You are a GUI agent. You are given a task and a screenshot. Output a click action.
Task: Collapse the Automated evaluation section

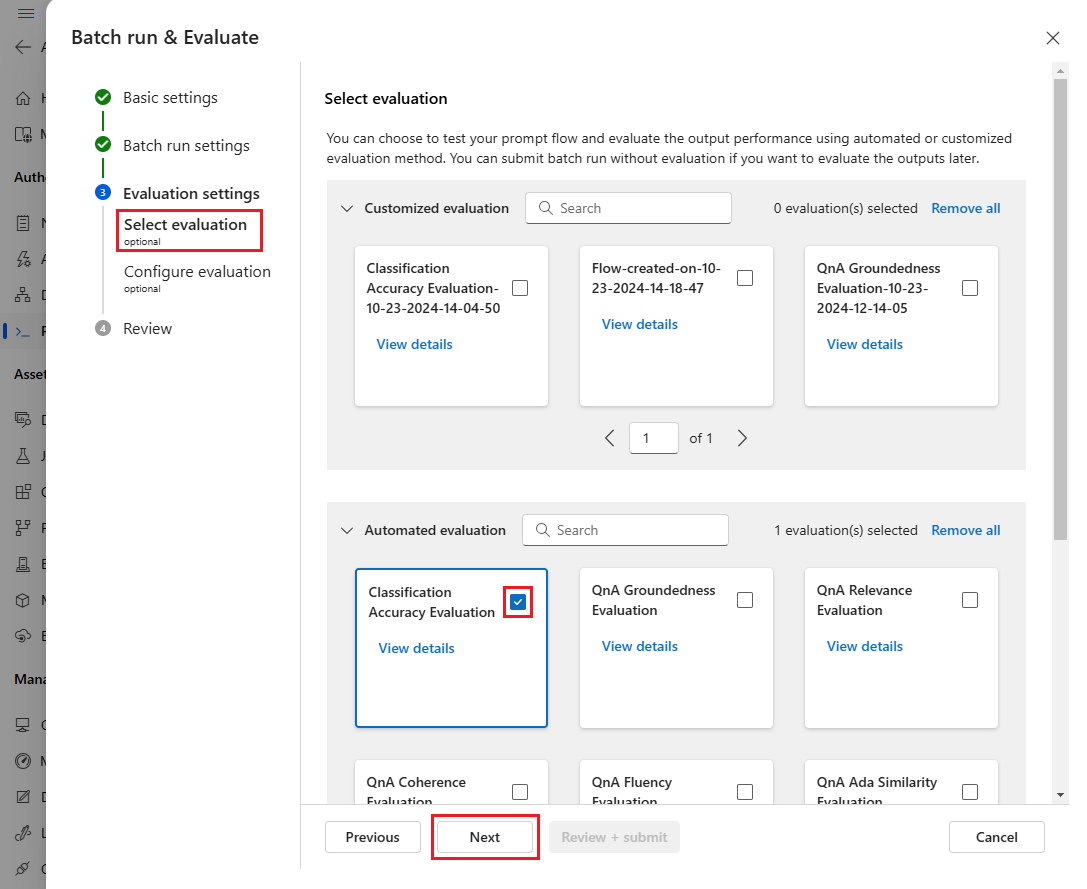pyautogui.click(x=347, y=530)
